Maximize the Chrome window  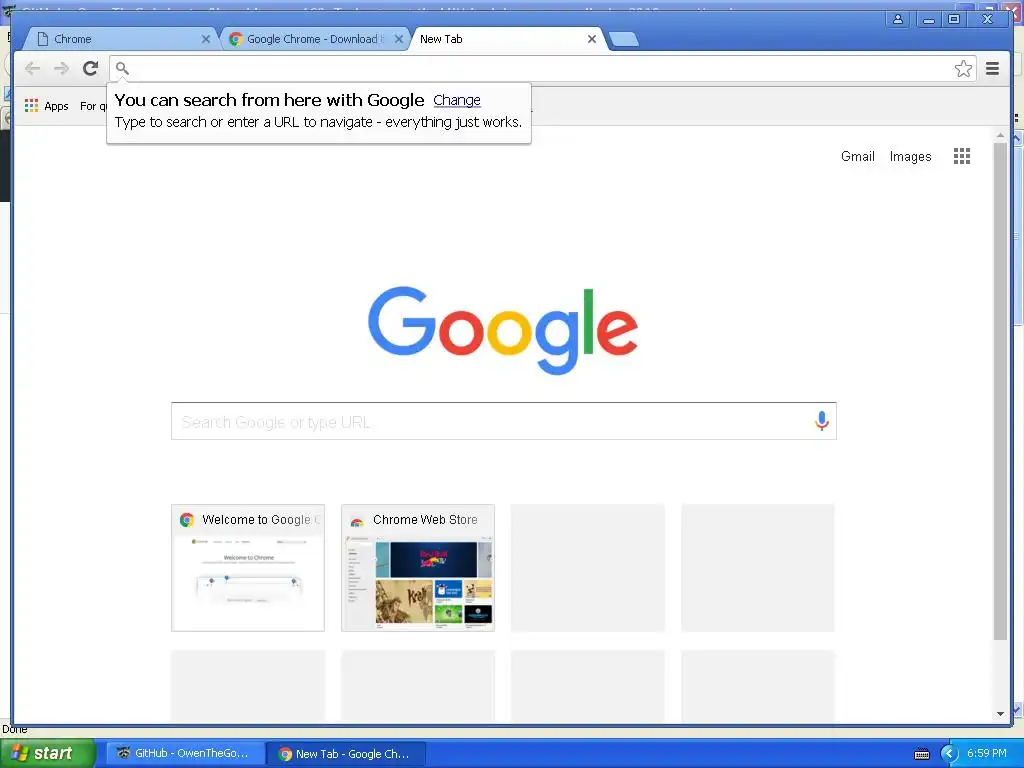click(955, 19)
